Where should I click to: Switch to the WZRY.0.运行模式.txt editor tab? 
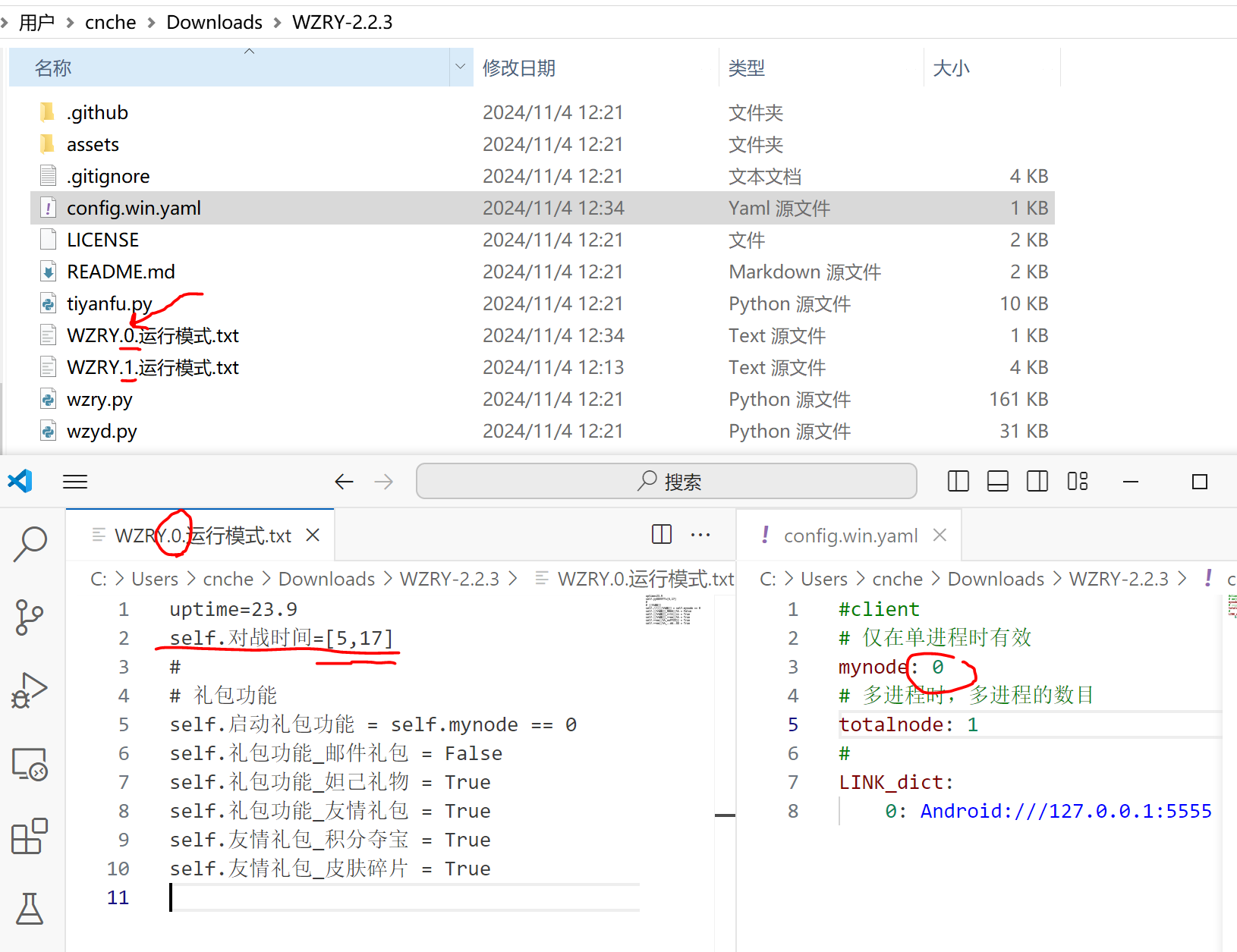click(202, 536)
